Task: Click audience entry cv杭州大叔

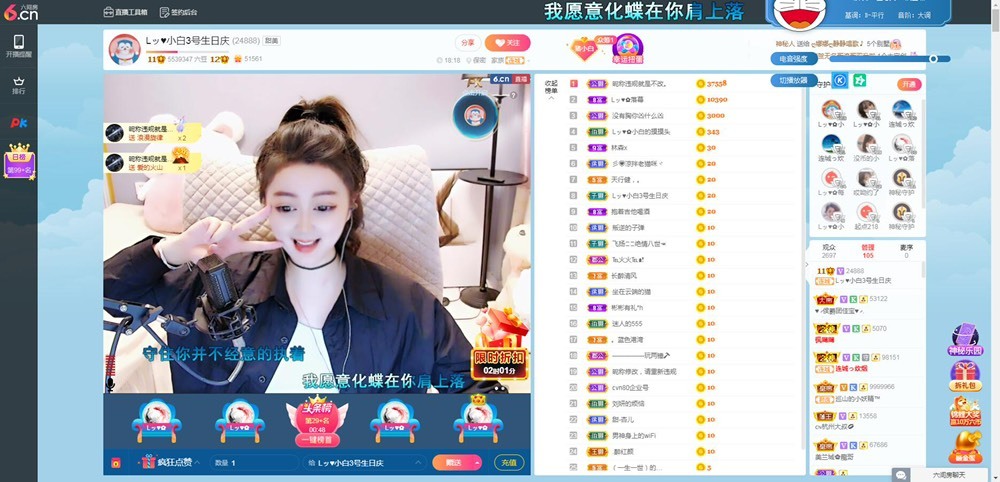Action: tap(832, 427)
